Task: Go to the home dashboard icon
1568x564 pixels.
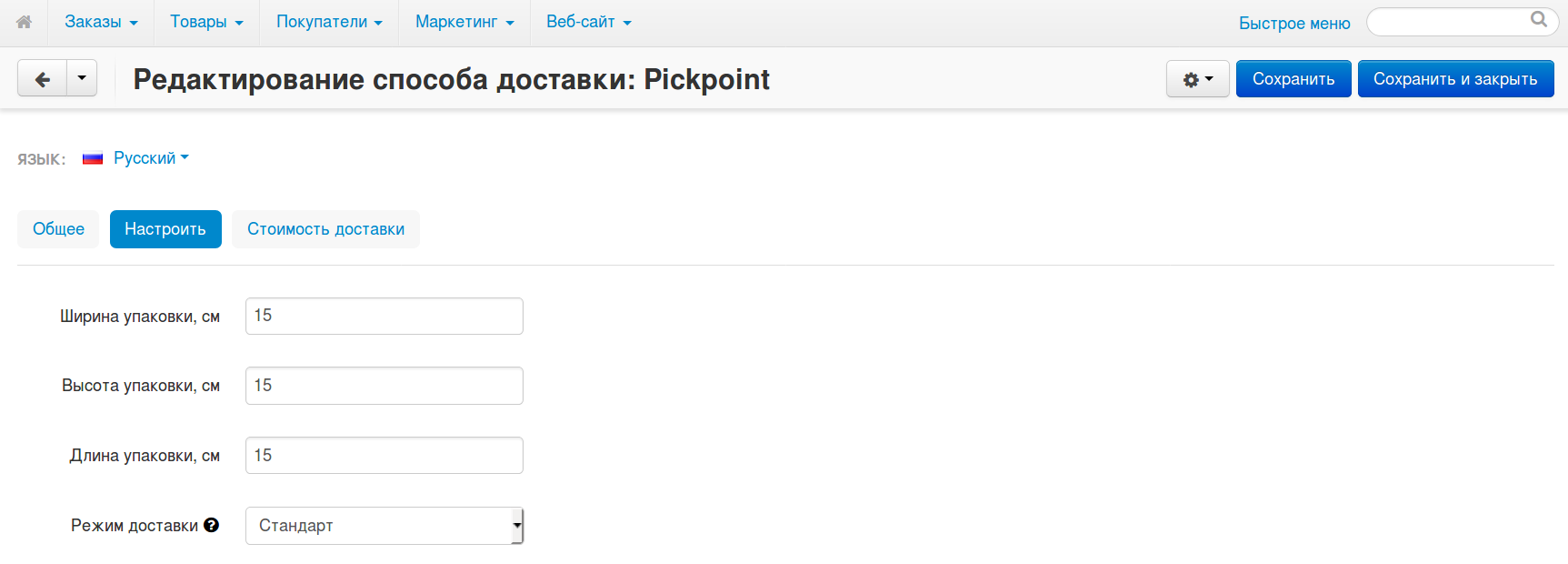Action: [x=25, y=22]
